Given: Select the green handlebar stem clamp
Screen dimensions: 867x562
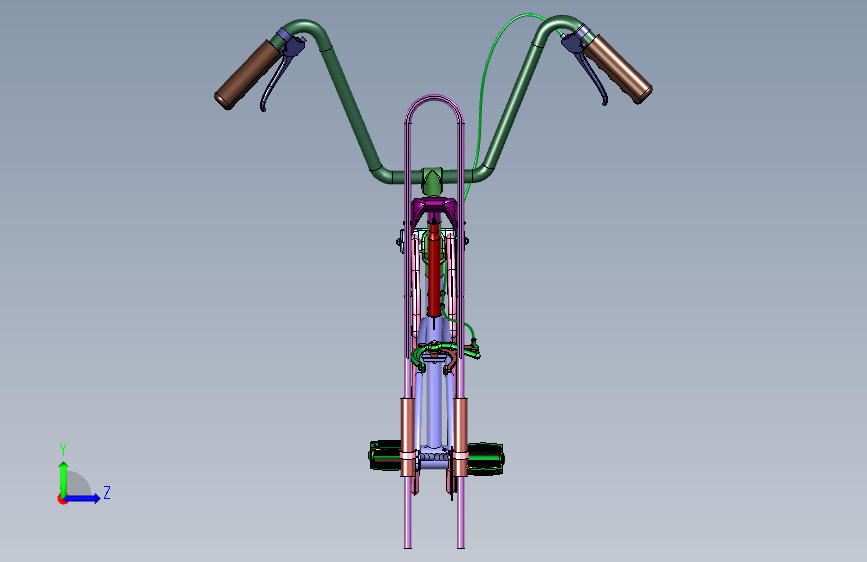Looking at the screenshot, I should click(x=432, y=181).
